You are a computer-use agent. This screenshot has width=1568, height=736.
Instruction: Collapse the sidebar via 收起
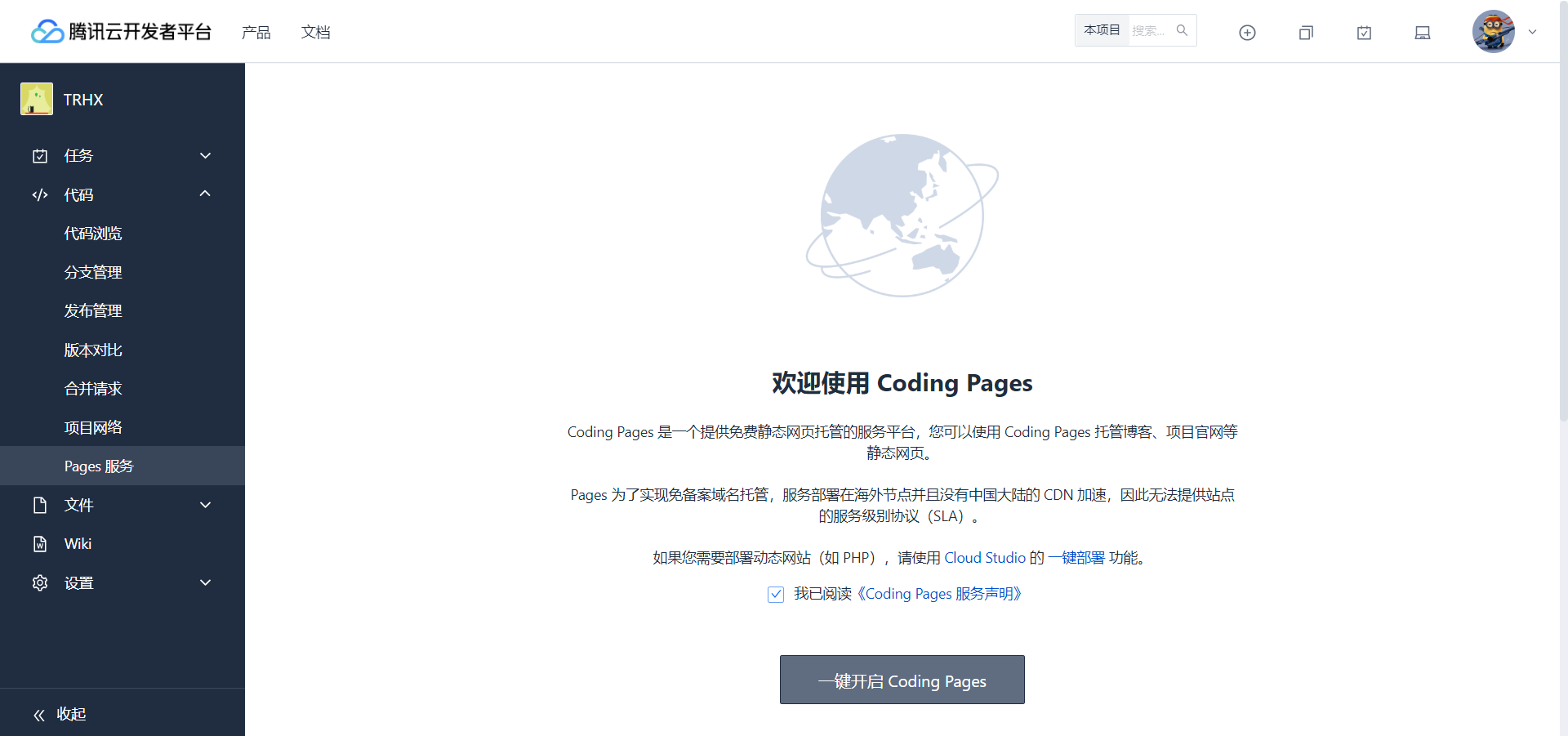click(x=71, y=714)
